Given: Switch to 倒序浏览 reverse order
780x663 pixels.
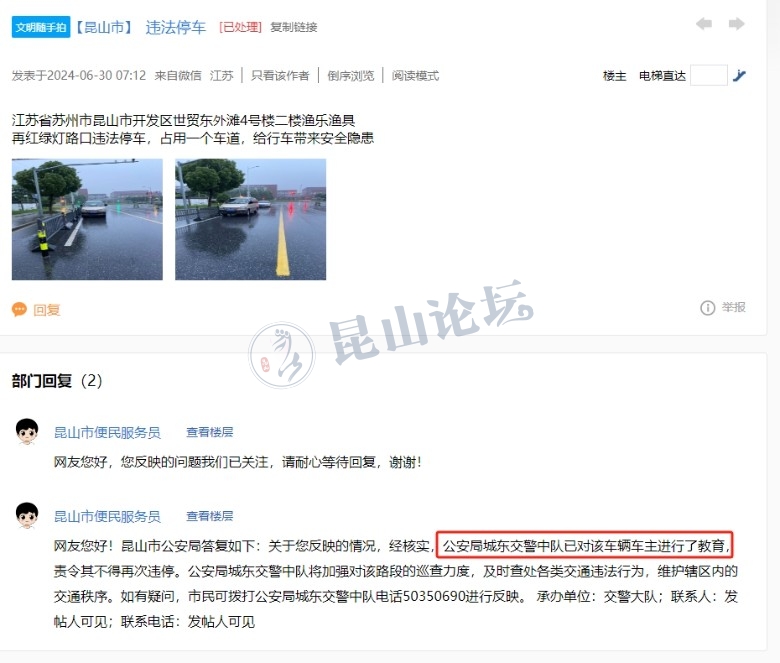Looking at the screenshot, I should (x=351, y=76).
